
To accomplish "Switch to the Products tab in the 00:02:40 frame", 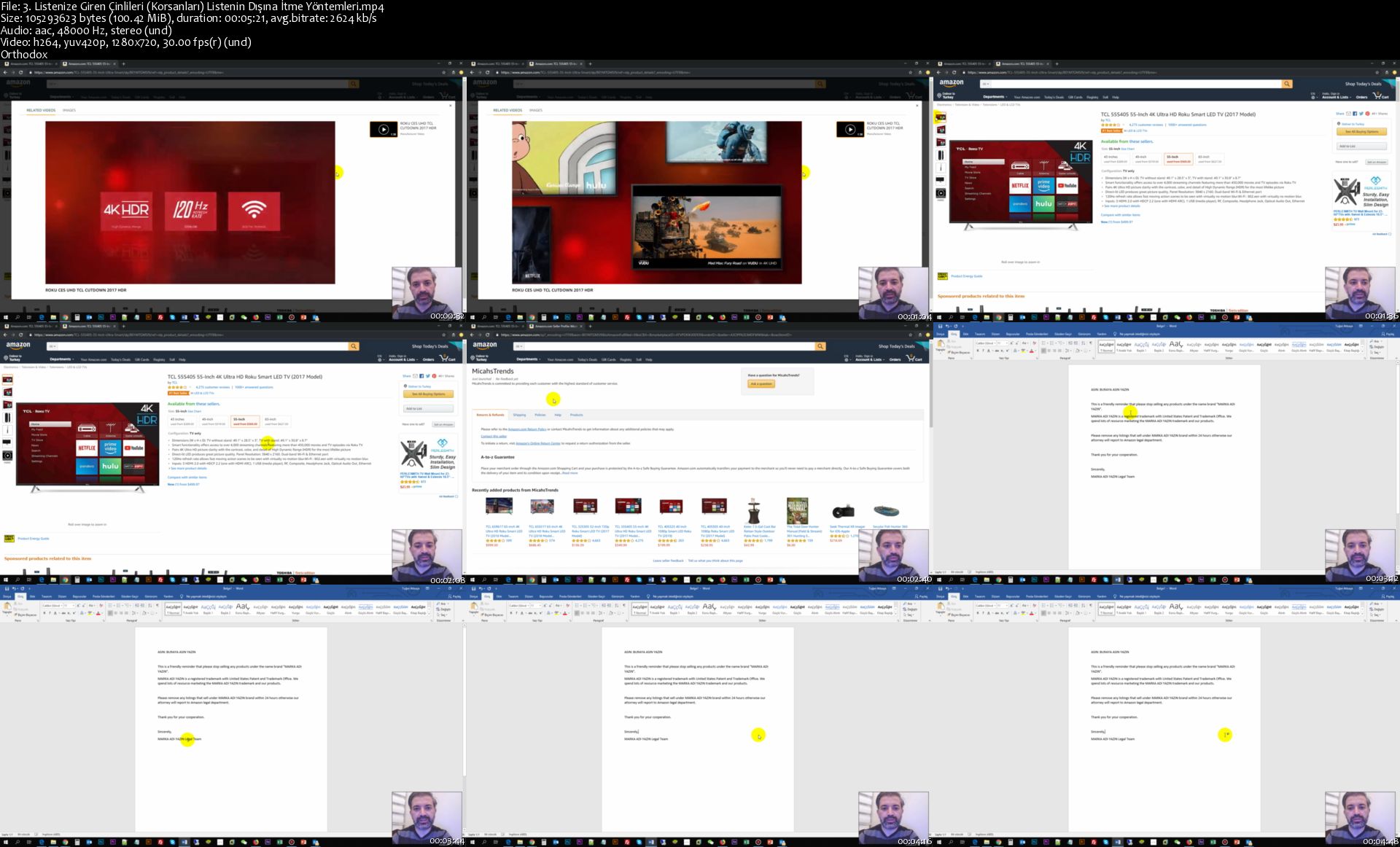I will pos(576,415).
